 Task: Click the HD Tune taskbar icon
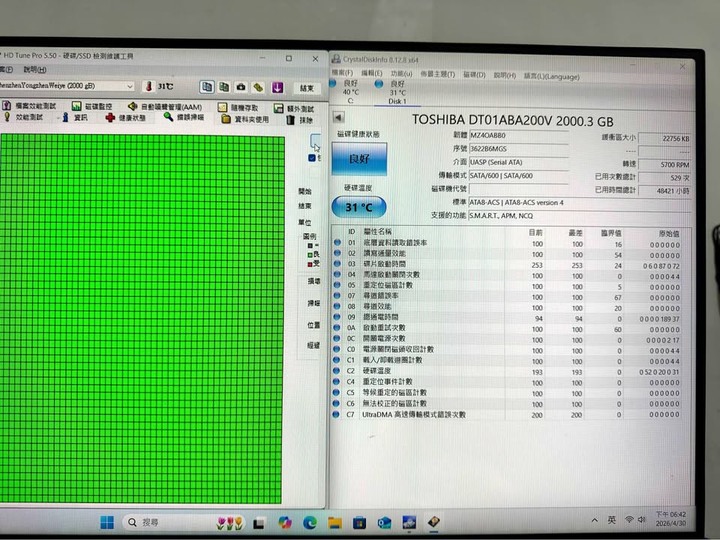pyautogui.click(x=433, y=522)
